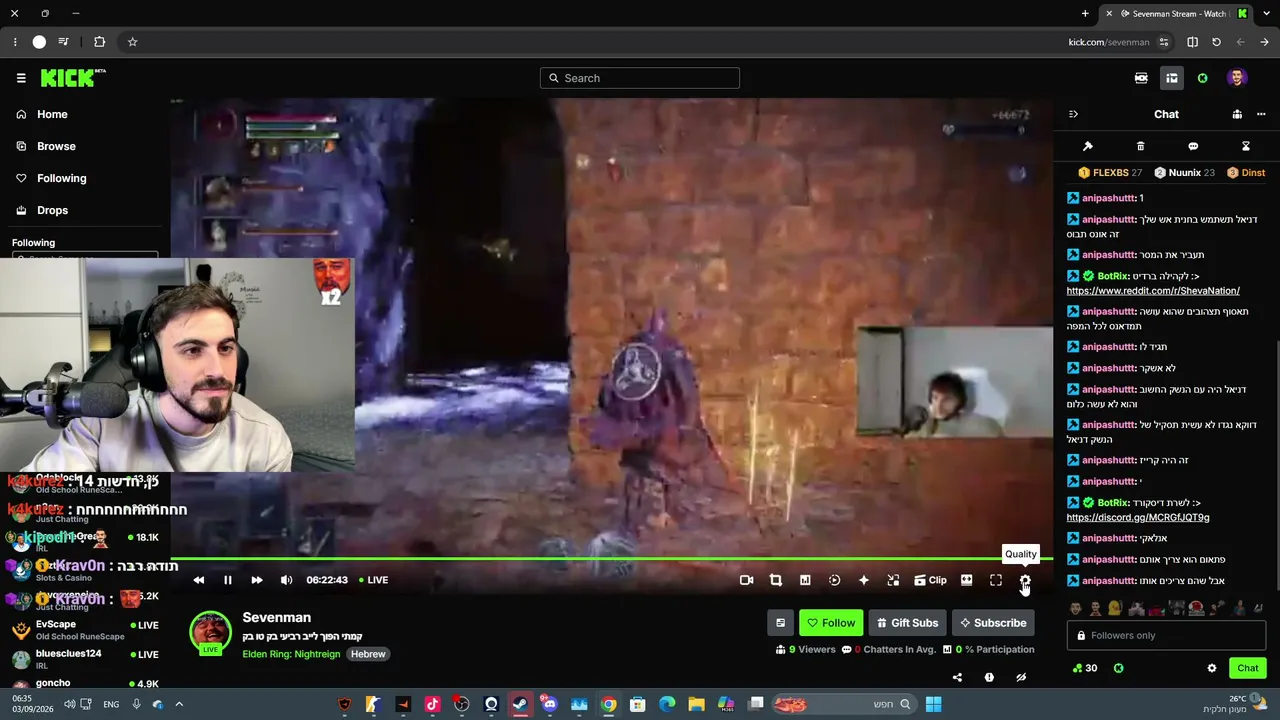1280x720 pixels.
Task: Click the browser address bar kick.com/sevenman
Action: 1108,42
